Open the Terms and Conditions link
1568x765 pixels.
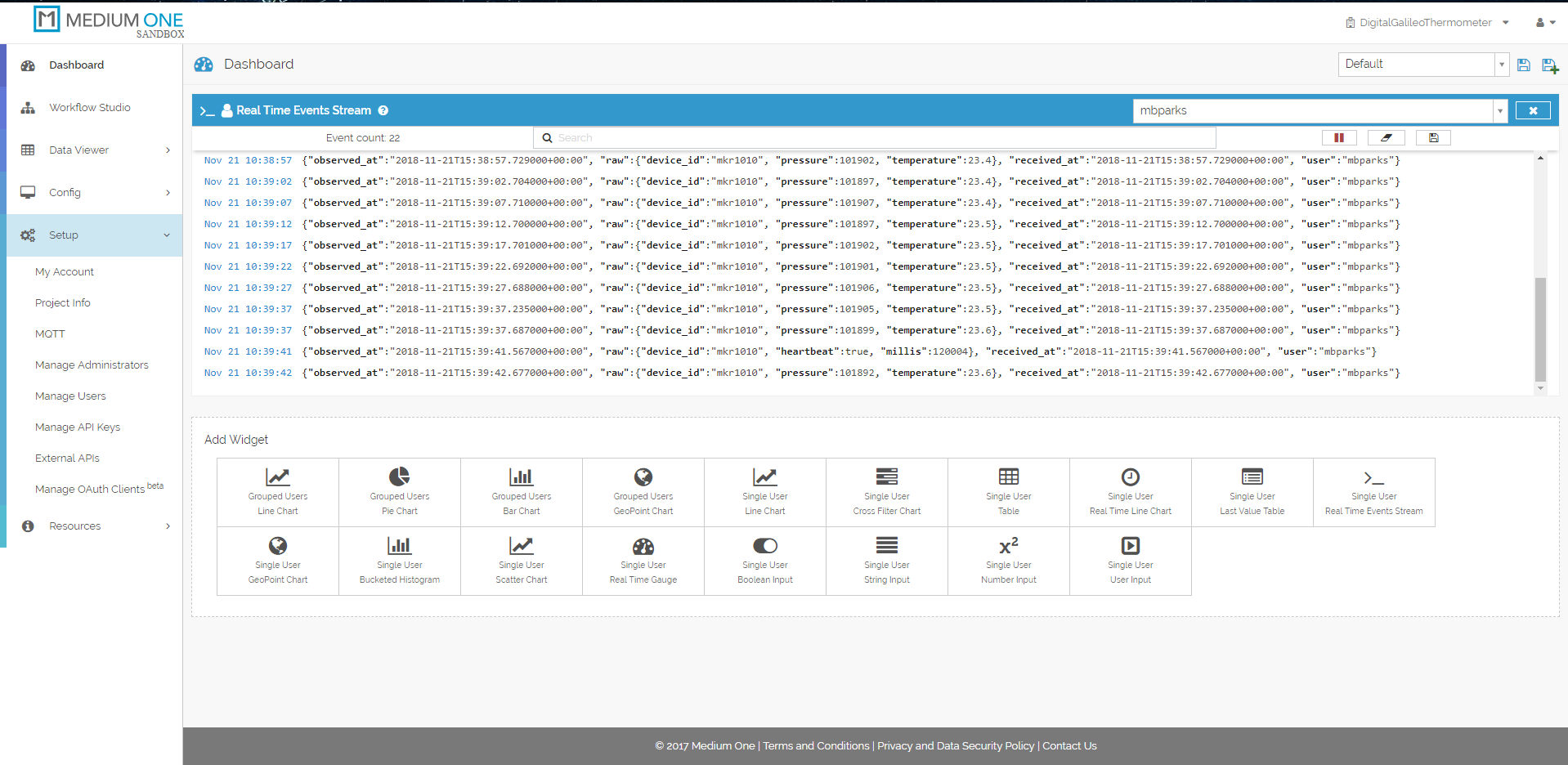[x=816, y=746]
